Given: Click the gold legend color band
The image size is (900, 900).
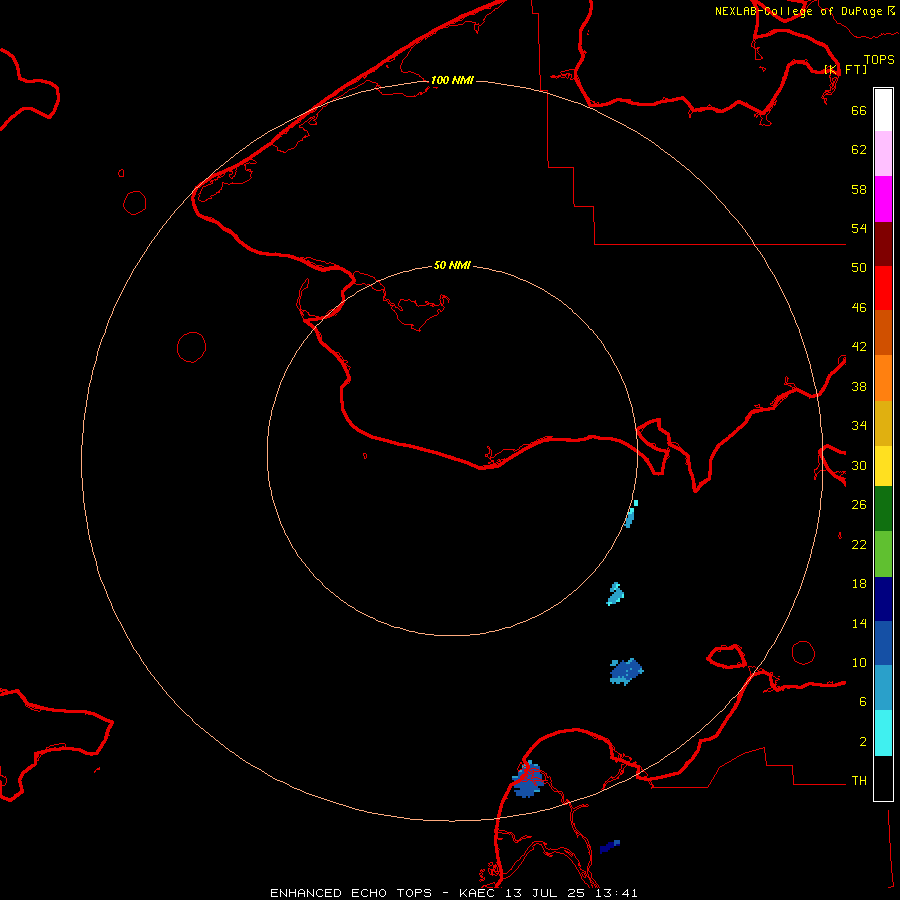Looking at the screenshot, I should (883, 423).
